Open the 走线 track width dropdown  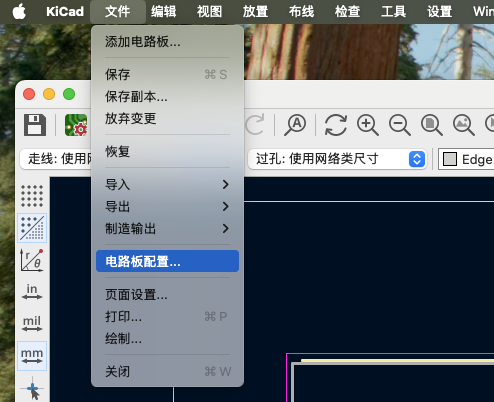tap(55, 159)
